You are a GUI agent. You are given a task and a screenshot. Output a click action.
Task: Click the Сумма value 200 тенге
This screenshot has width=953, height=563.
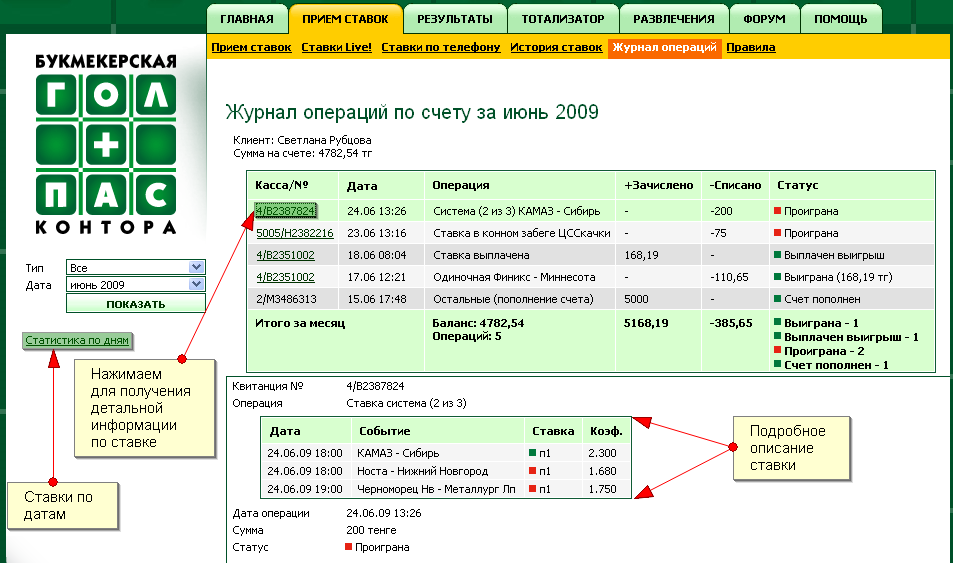click(371, 530)
